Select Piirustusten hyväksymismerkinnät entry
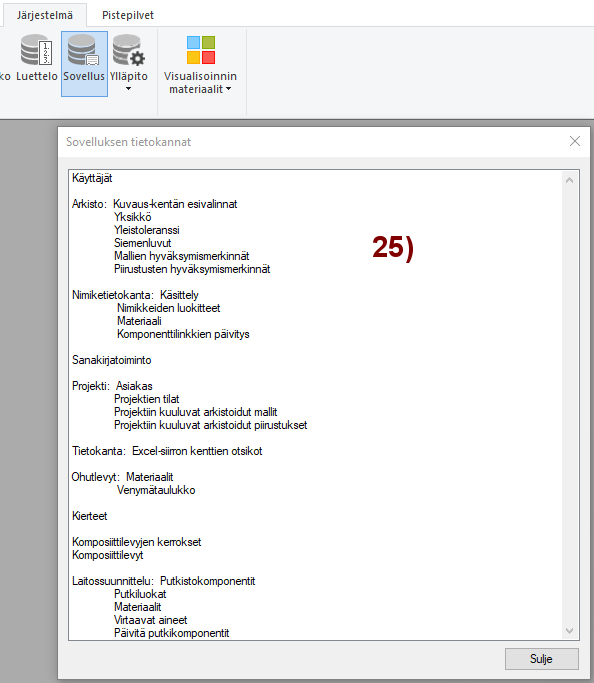This screenshot has height=683, width=594. point(192,269)
